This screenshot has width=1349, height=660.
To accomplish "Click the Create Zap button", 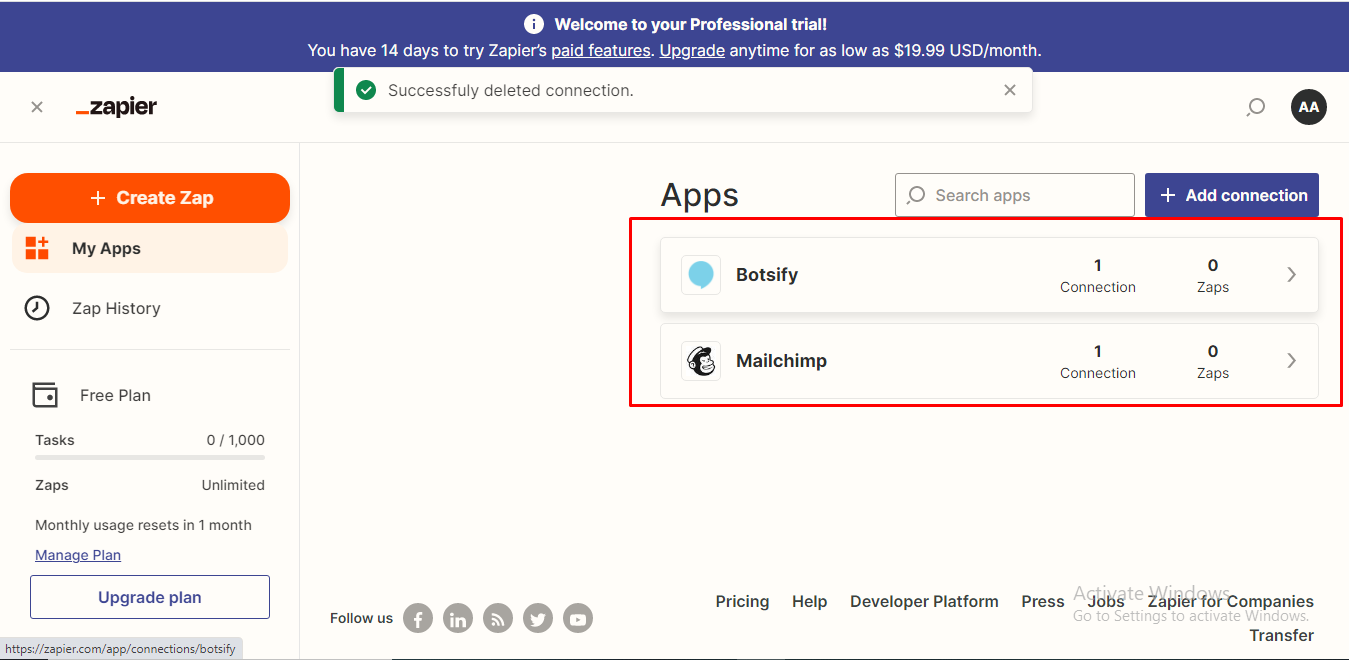I will pos(150,198).
